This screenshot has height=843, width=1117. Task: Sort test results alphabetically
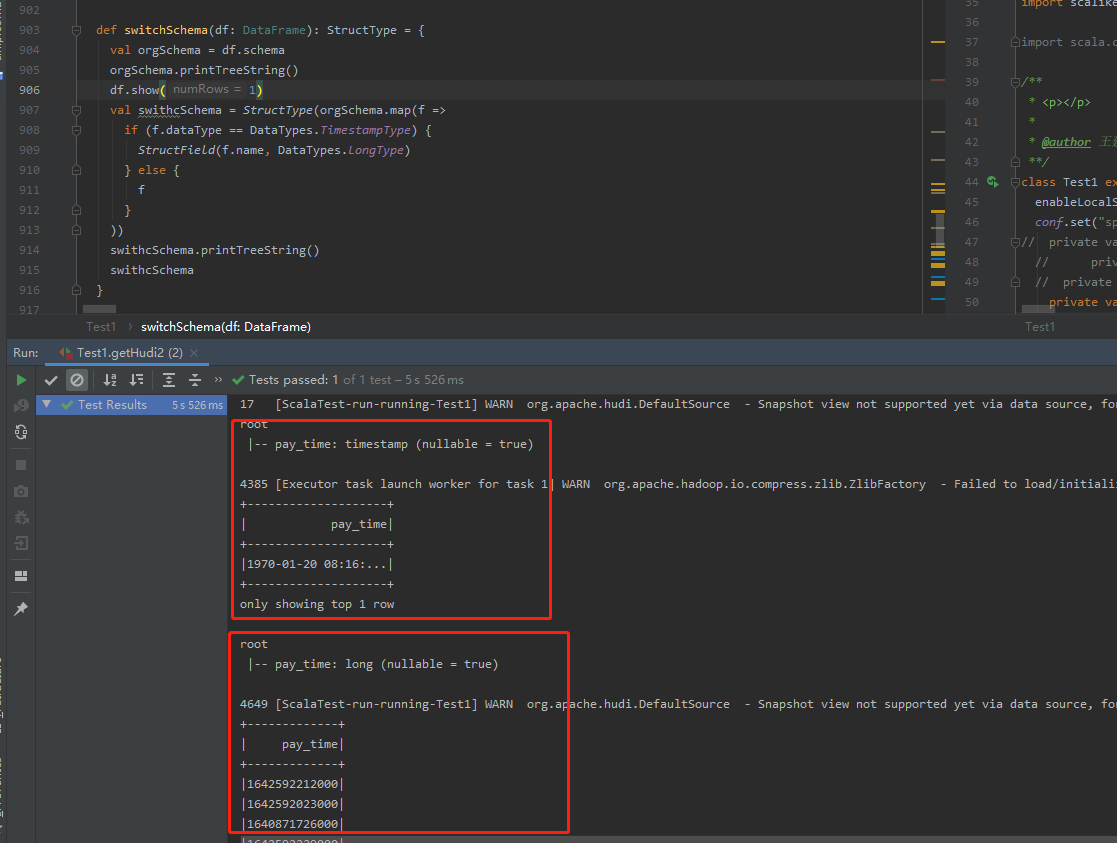(110, 380)
